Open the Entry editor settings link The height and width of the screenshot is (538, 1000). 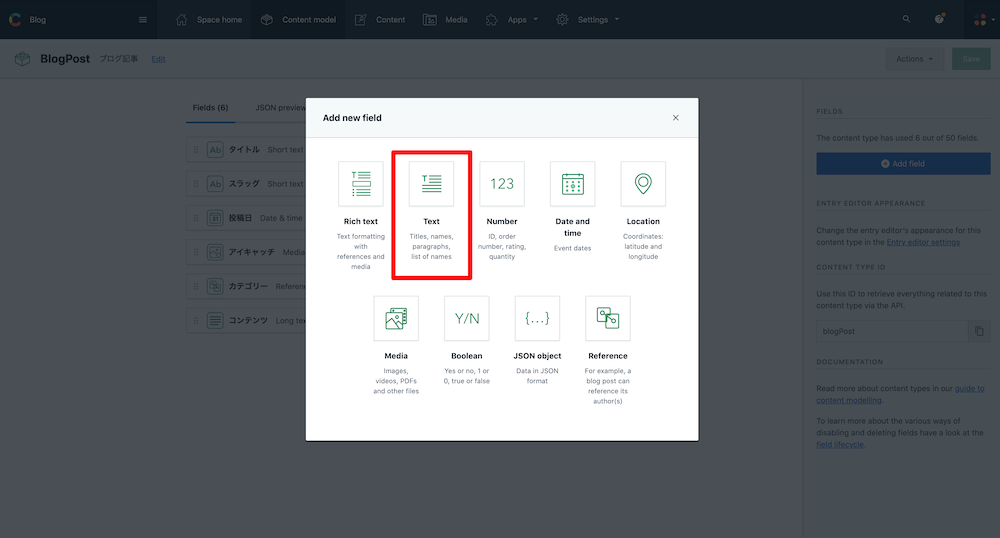coord(923,242)
